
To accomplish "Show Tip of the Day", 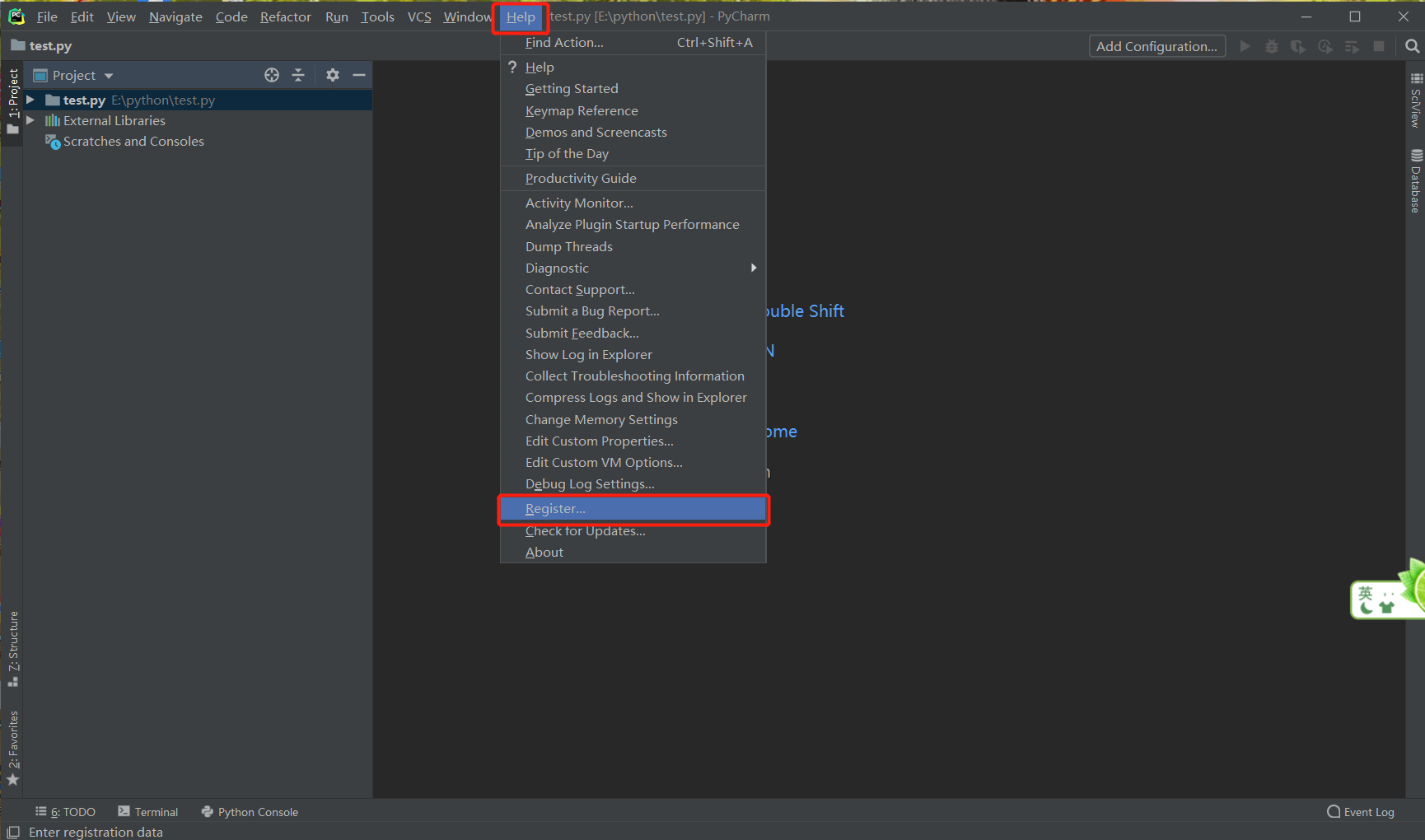I will tap(633, 153).
